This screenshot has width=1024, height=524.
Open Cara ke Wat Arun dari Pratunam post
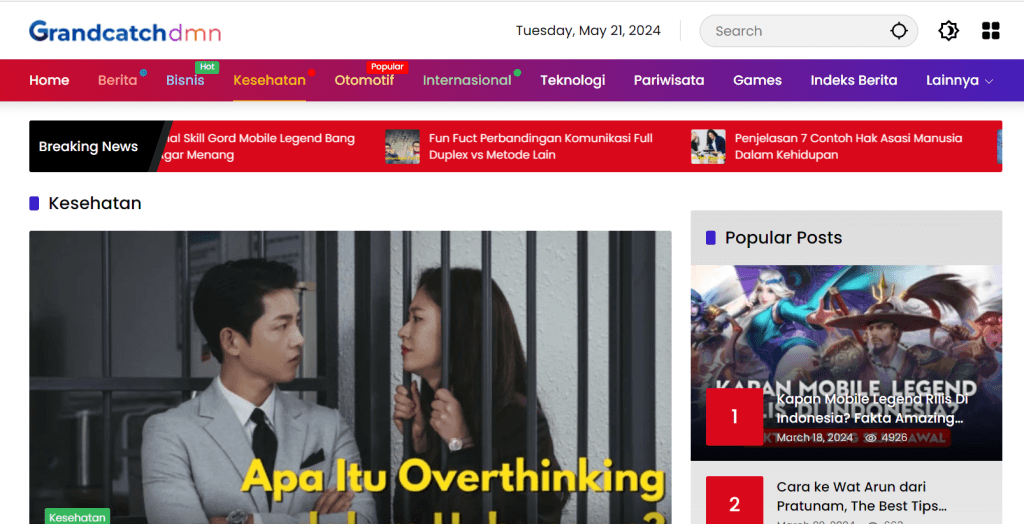coord(861,497)
